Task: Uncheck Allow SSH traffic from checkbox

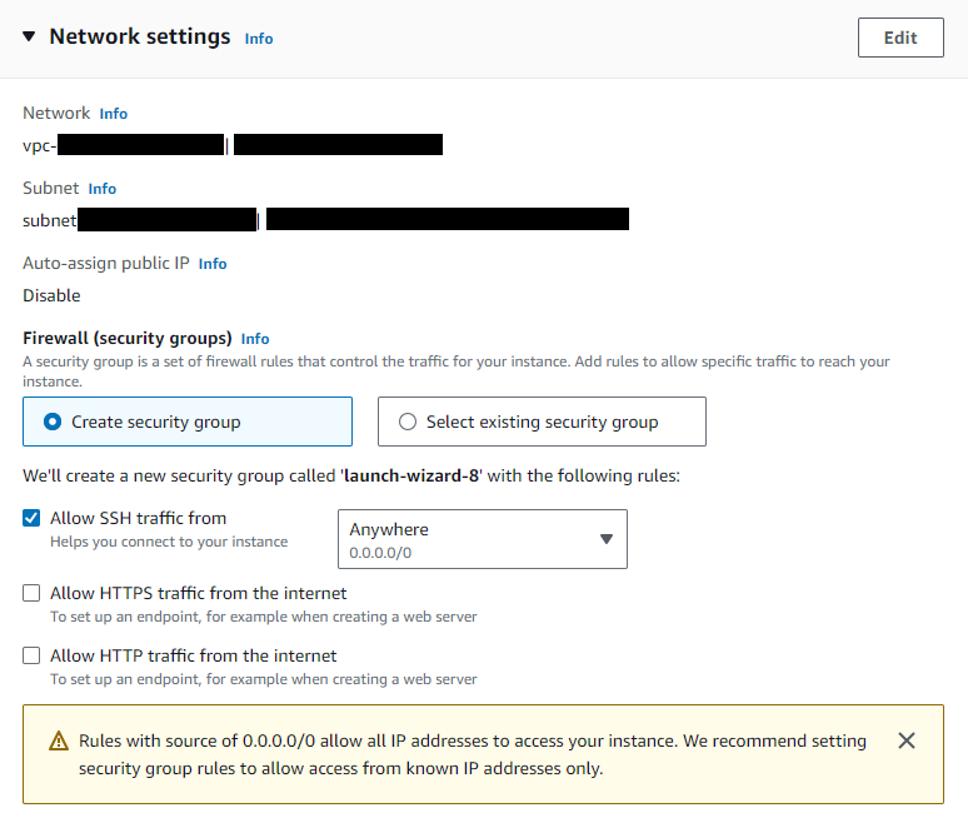Action: click(31, 518)
